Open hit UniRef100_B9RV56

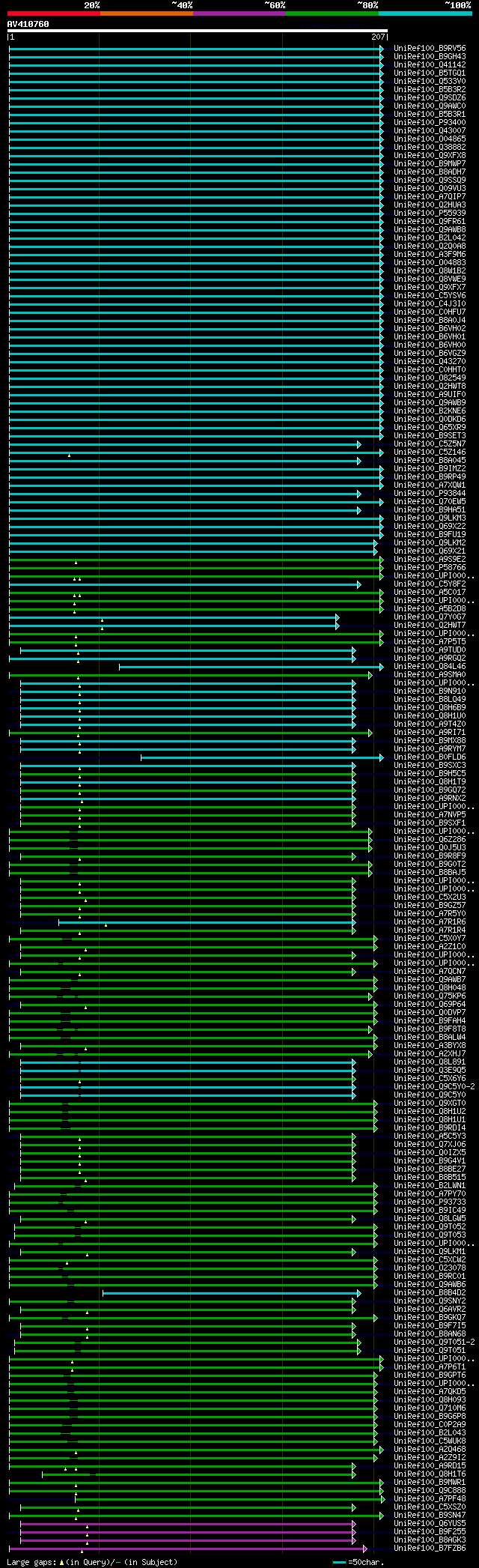click(430, 48)
